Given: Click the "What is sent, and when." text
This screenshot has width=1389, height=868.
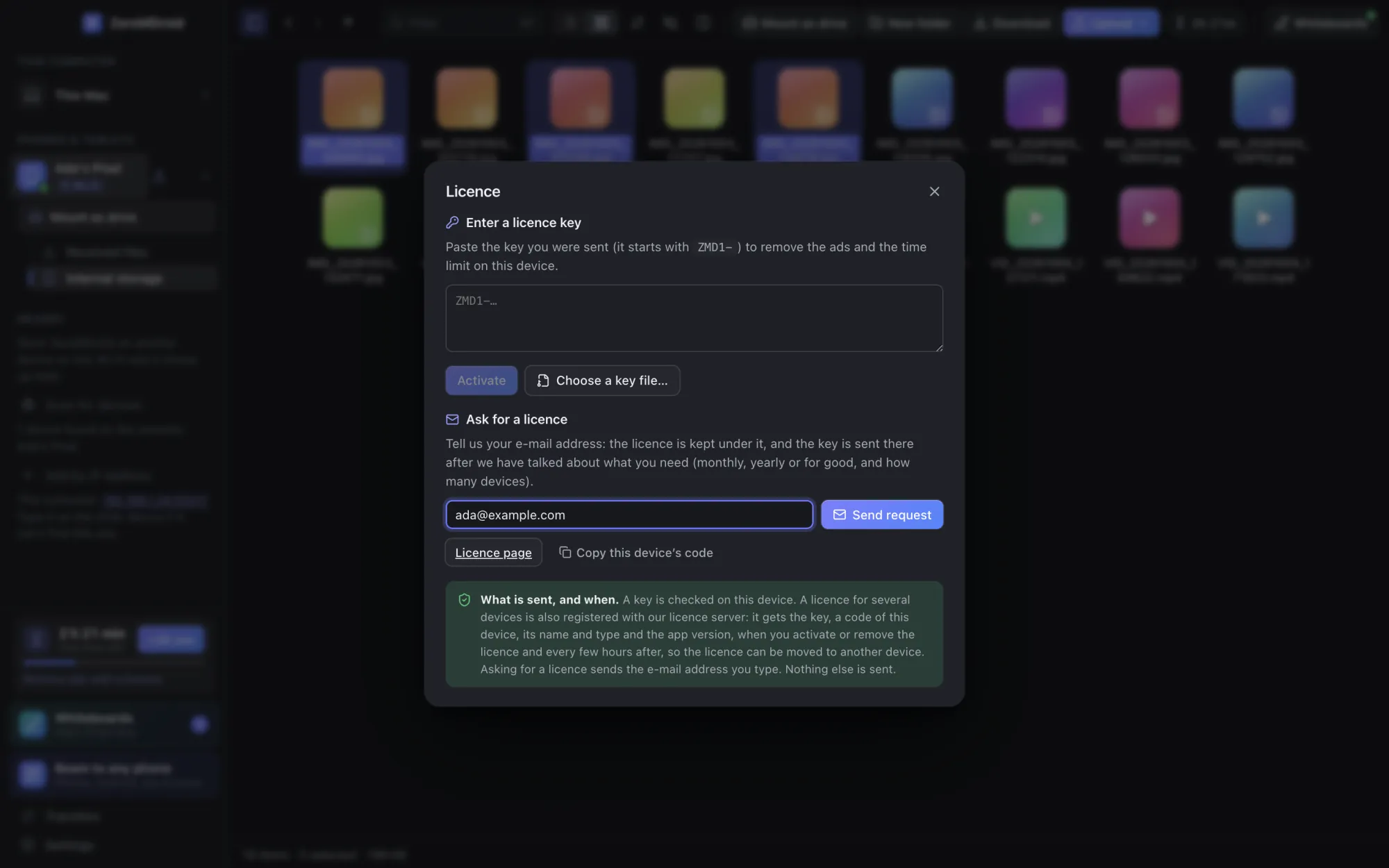Looking at the screenshot, I should (549, 600).
